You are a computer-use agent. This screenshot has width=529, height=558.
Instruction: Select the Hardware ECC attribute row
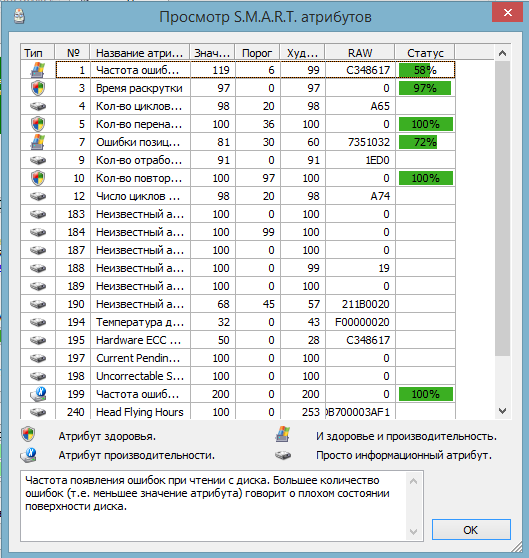click(x=238, y=340)
